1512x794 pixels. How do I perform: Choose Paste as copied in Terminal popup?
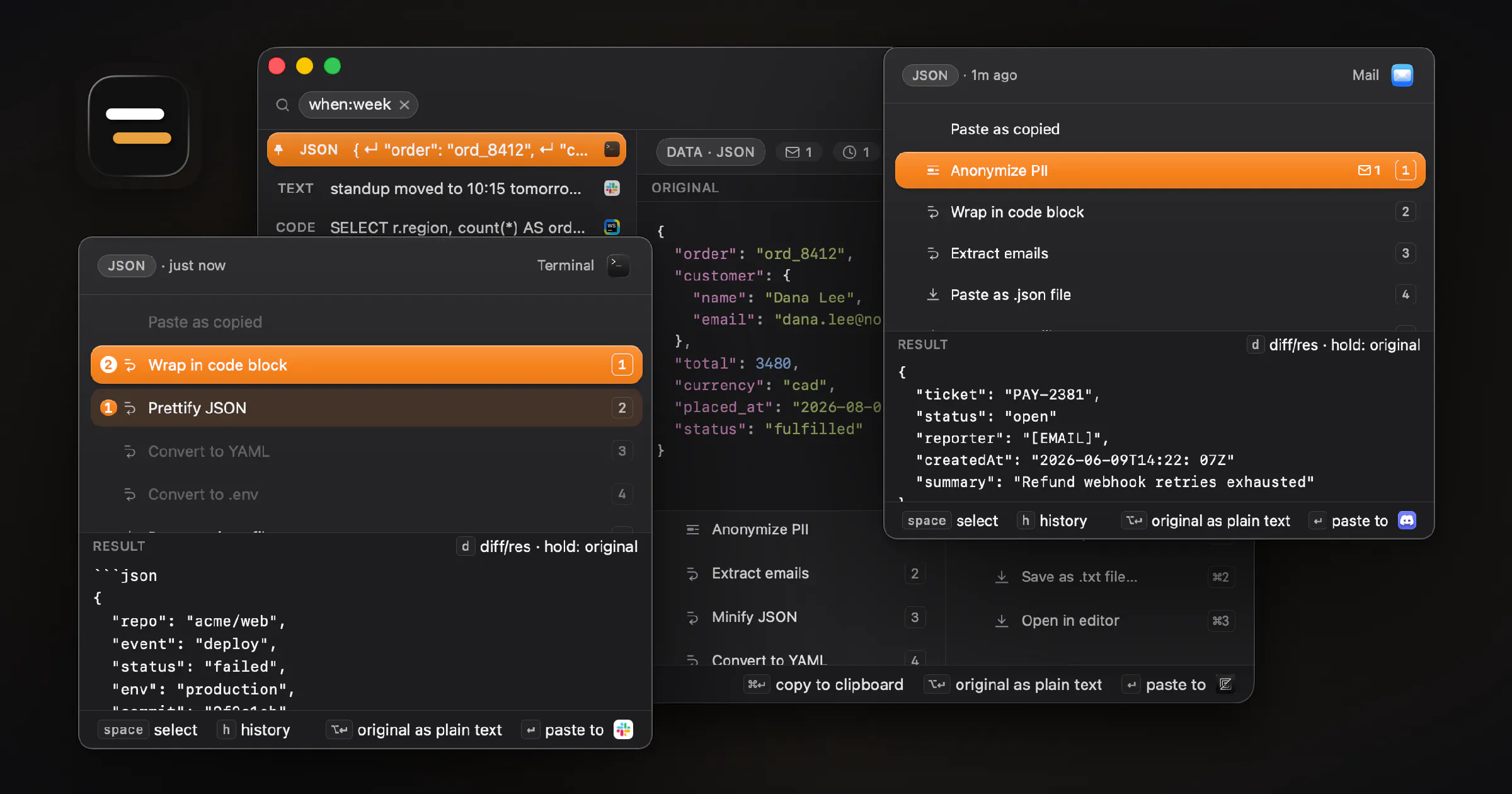point(366,322)
